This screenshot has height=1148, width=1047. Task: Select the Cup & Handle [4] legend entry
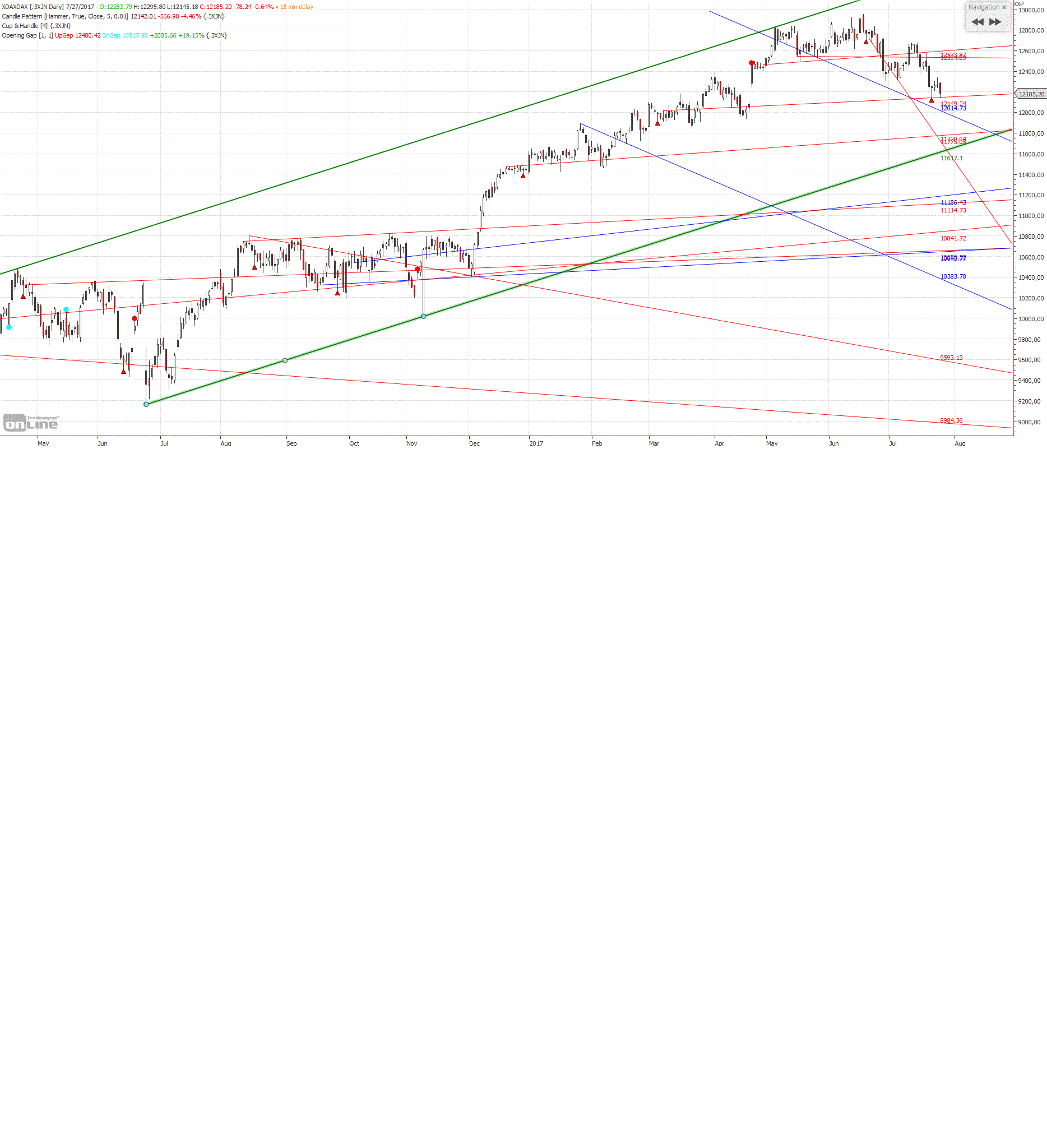point(36,26)
